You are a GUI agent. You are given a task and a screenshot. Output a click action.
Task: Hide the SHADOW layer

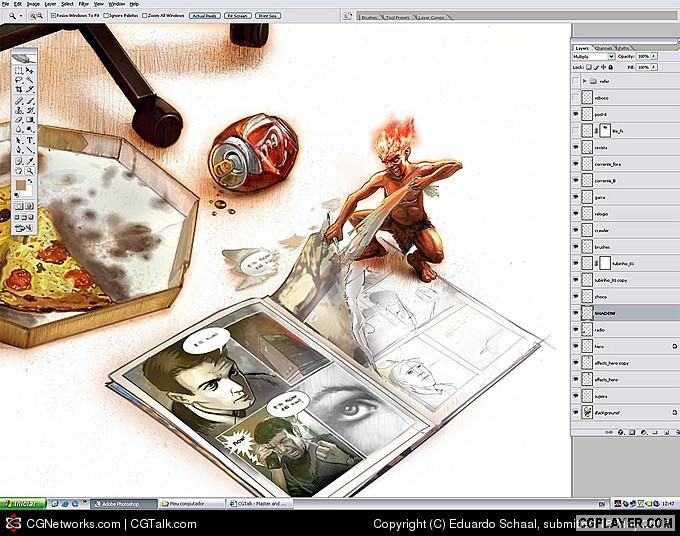click(575, 313)
